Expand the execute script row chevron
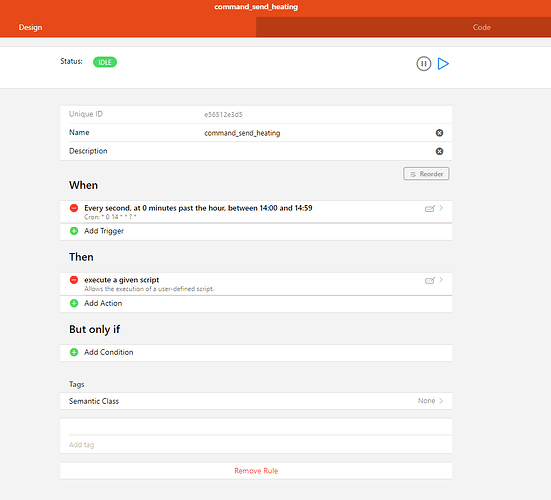Image resolution: width=551 pixels, height=500 pixels. click(441, 280)
